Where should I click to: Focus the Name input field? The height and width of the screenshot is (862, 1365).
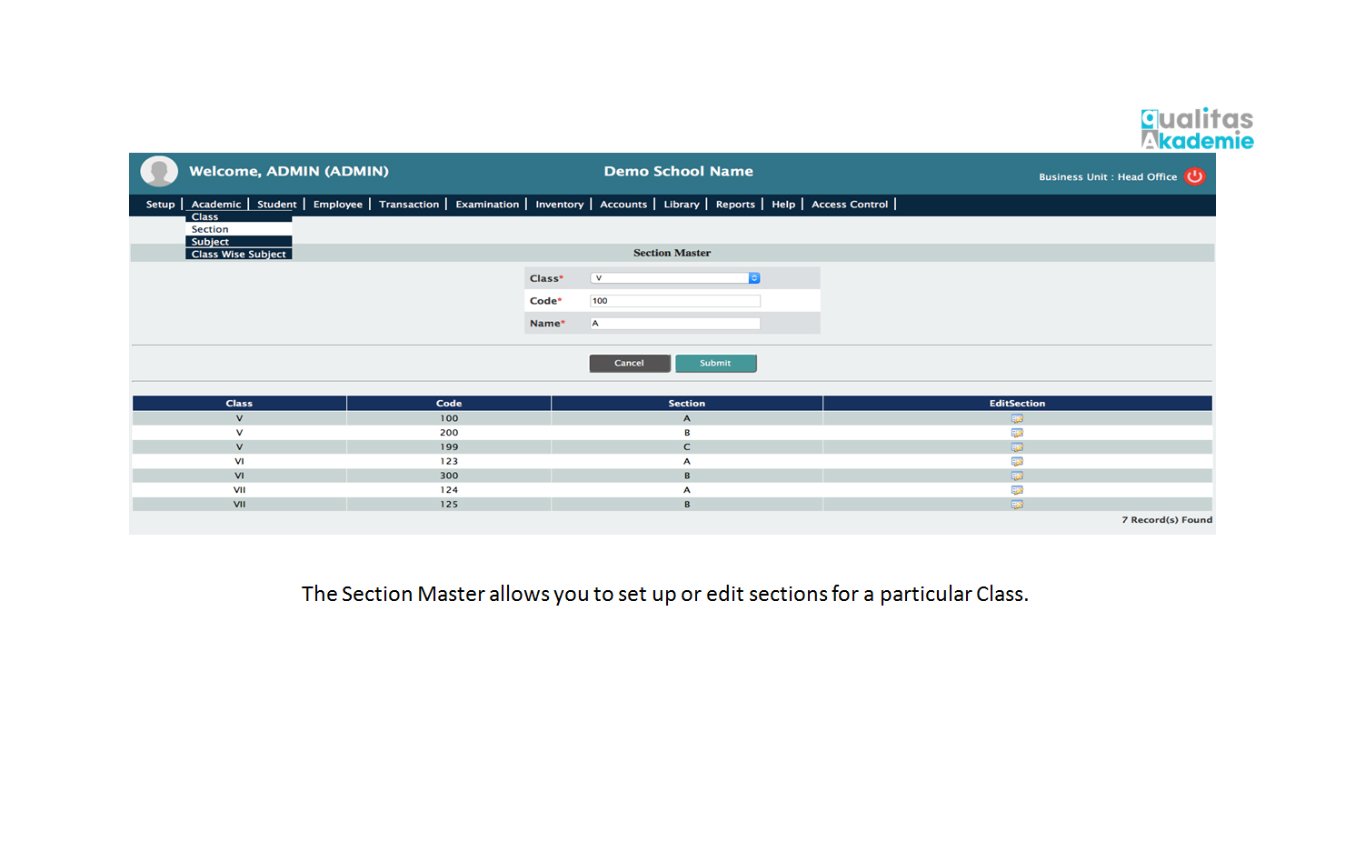675,323
